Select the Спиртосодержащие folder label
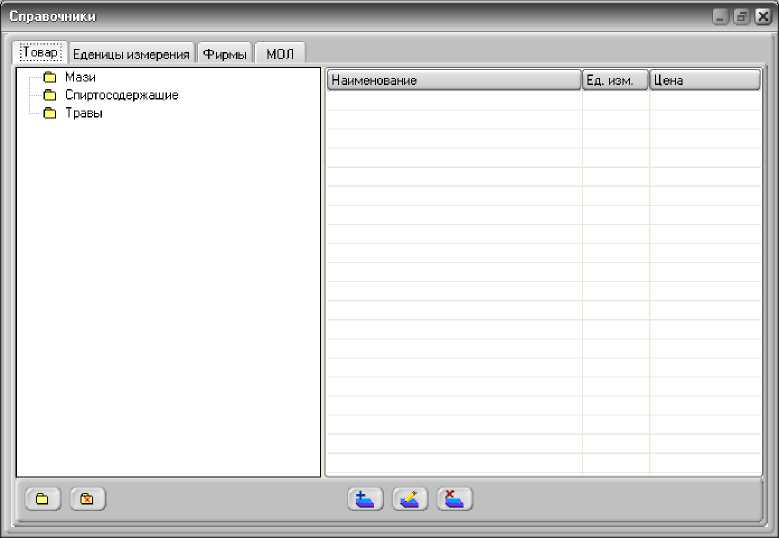This screenshot has width=779, height=538. [122, 95]
